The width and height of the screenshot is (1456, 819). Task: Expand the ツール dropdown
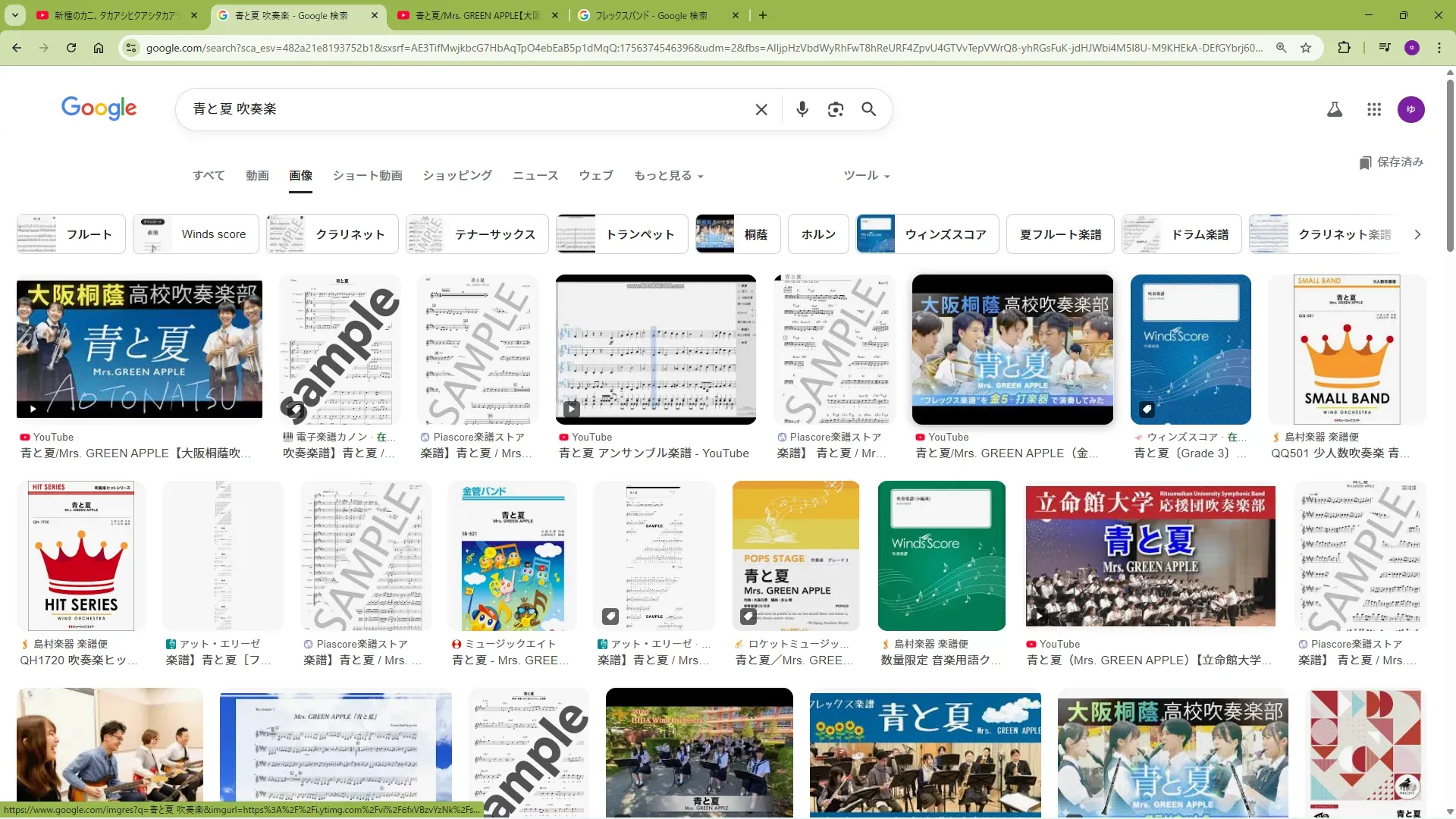click(866, 175)
